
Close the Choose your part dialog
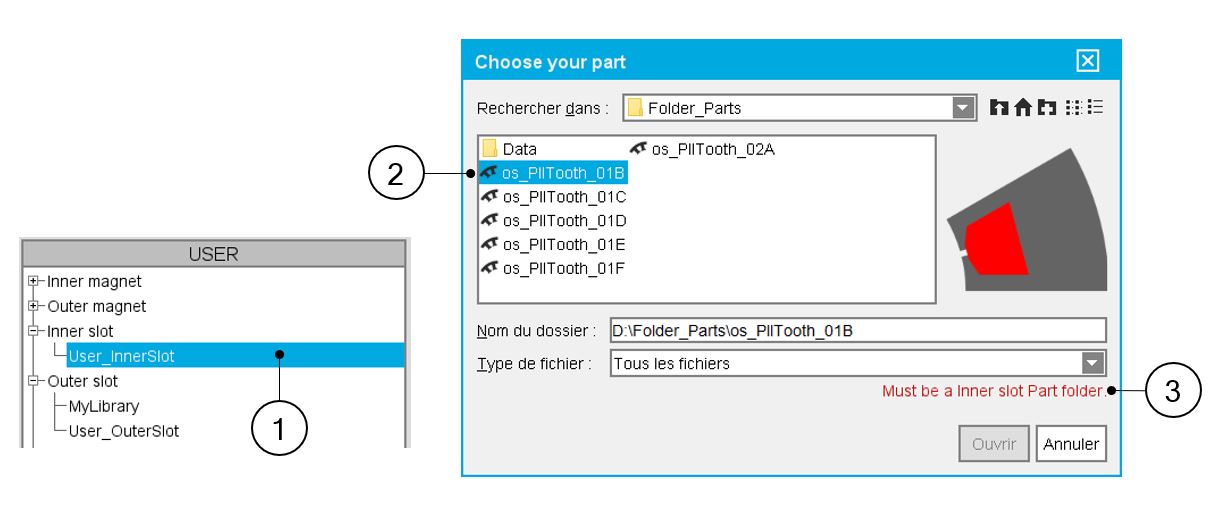pos(1089,62)
